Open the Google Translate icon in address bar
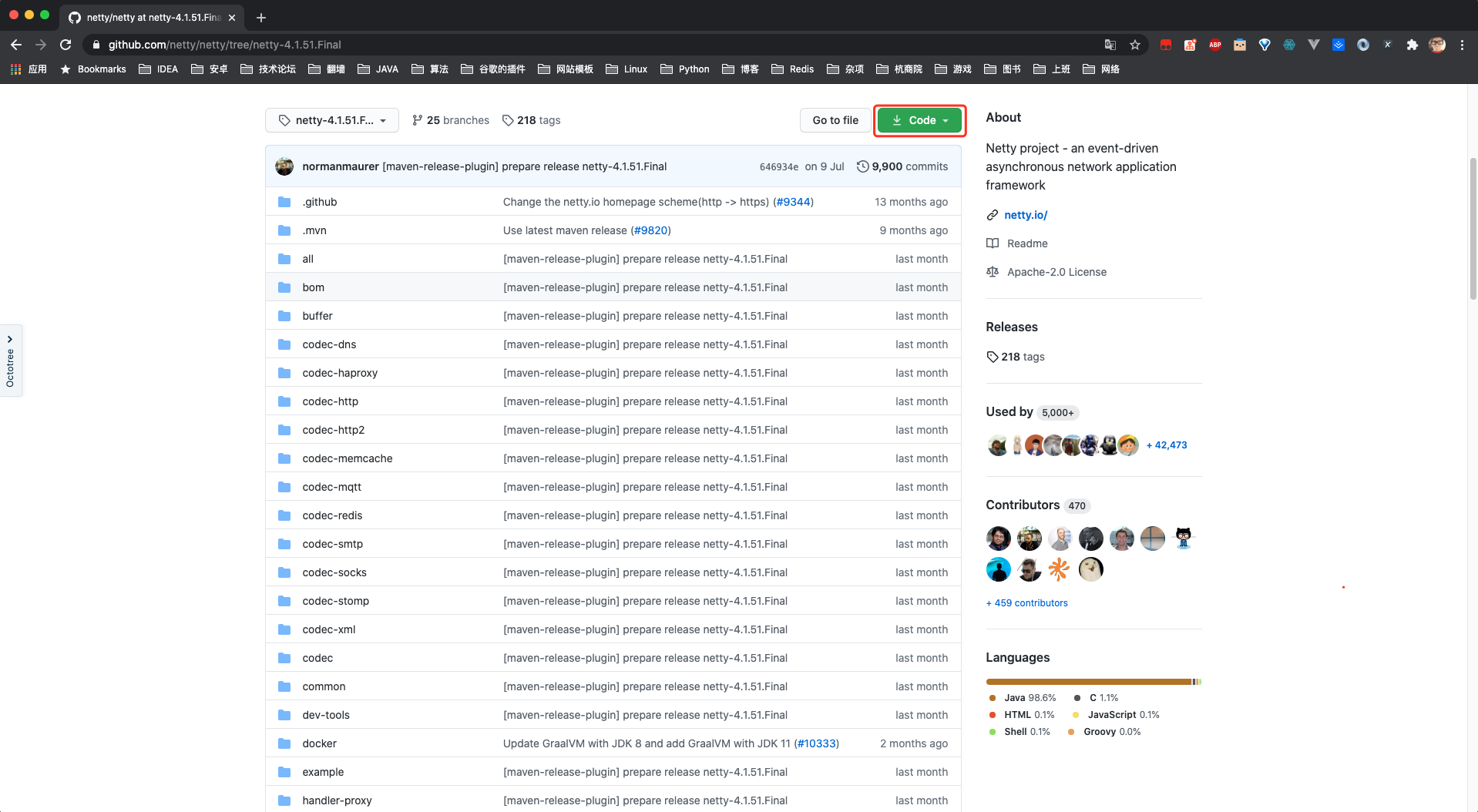This screenshot has height=812, width=1478. click(1110, 45)
